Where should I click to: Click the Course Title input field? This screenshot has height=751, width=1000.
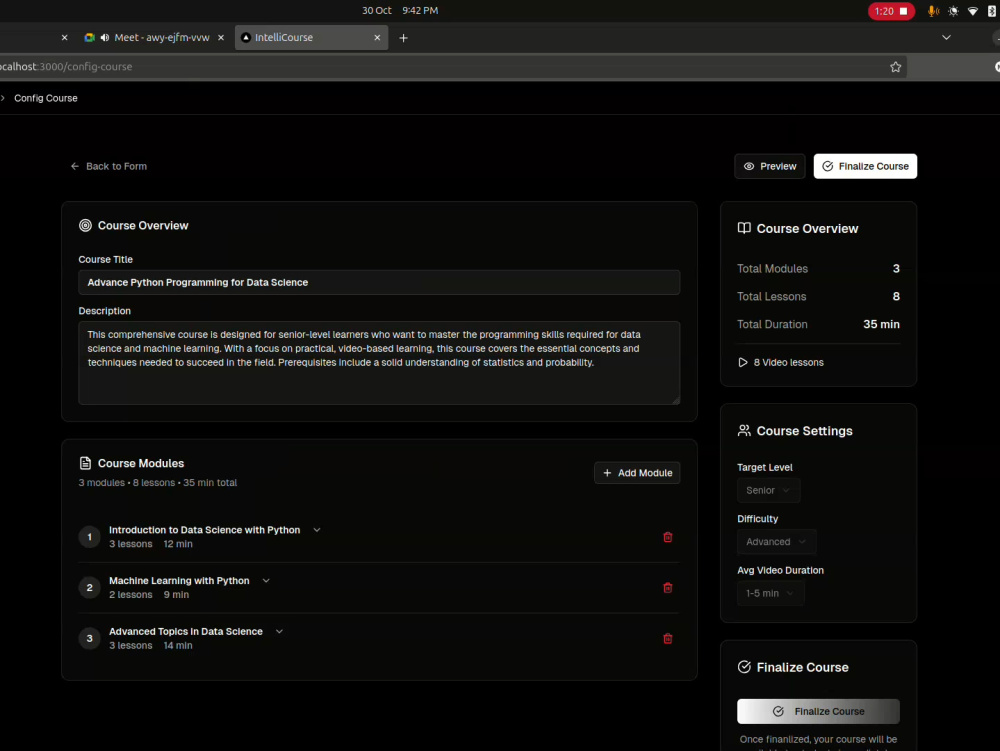coord(379,282)
